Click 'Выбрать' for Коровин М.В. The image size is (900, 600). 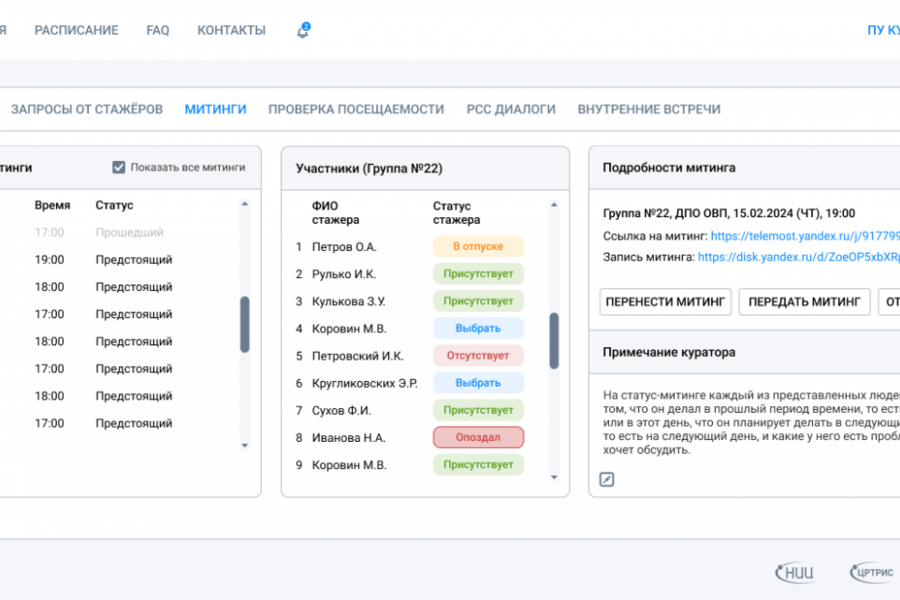[x=477, y=328]
